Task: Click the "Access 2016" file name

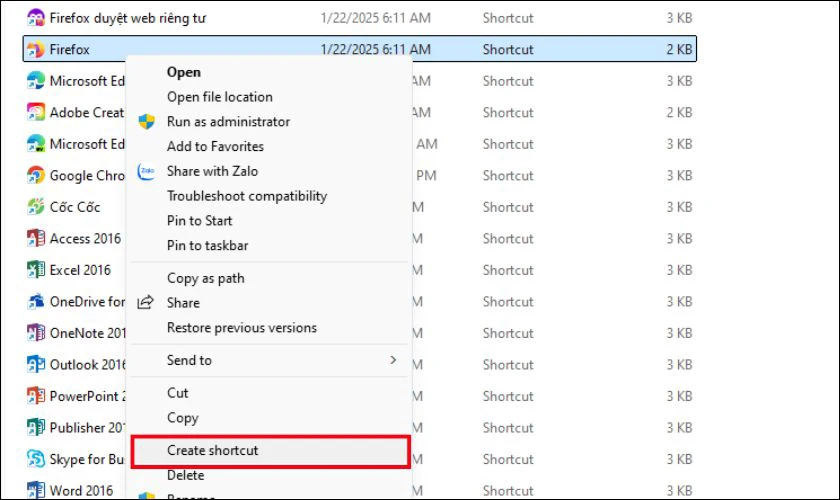Action: [x=85, y=238]
